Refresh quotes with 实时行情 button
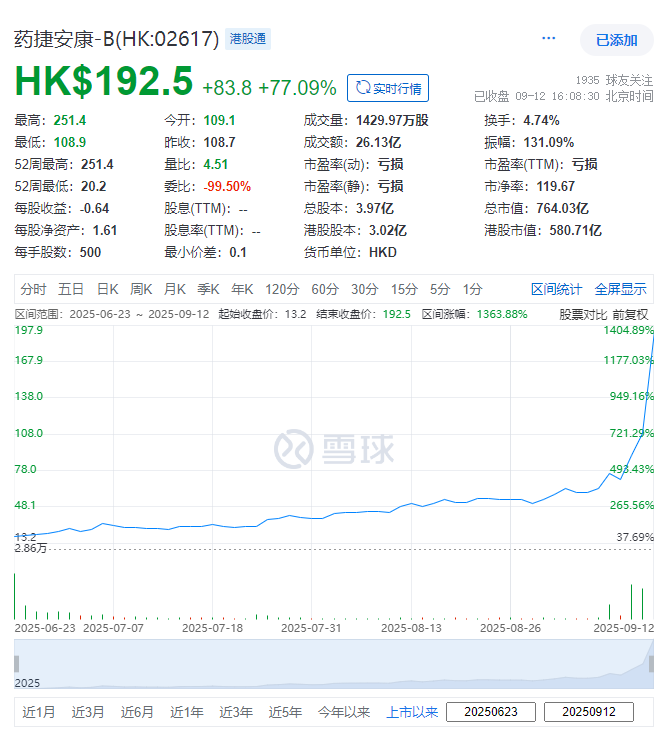Viewport: 669px width, 733px height. (x=388, y=88)
